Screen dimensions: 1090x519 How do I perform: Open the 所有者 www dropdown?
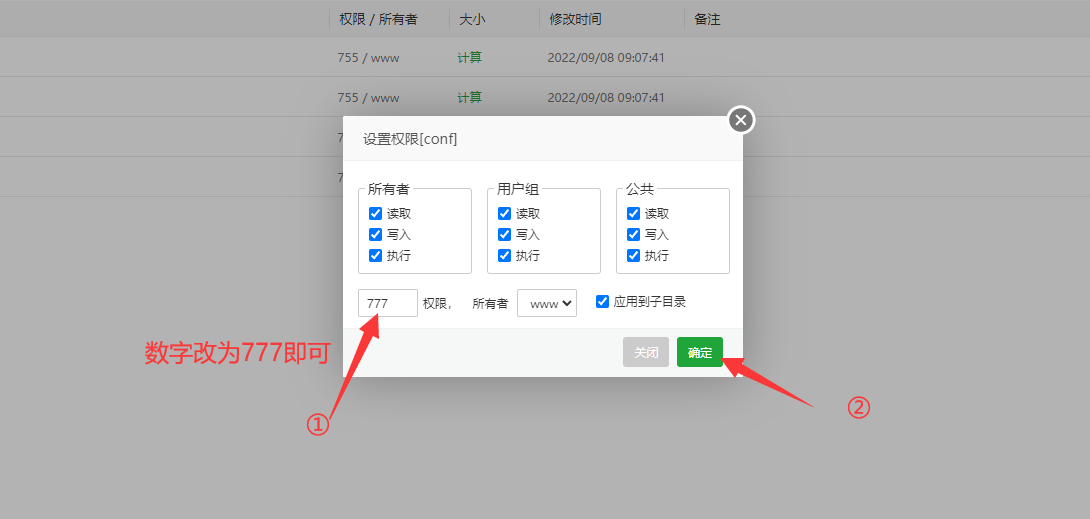[x=547, y=303]
